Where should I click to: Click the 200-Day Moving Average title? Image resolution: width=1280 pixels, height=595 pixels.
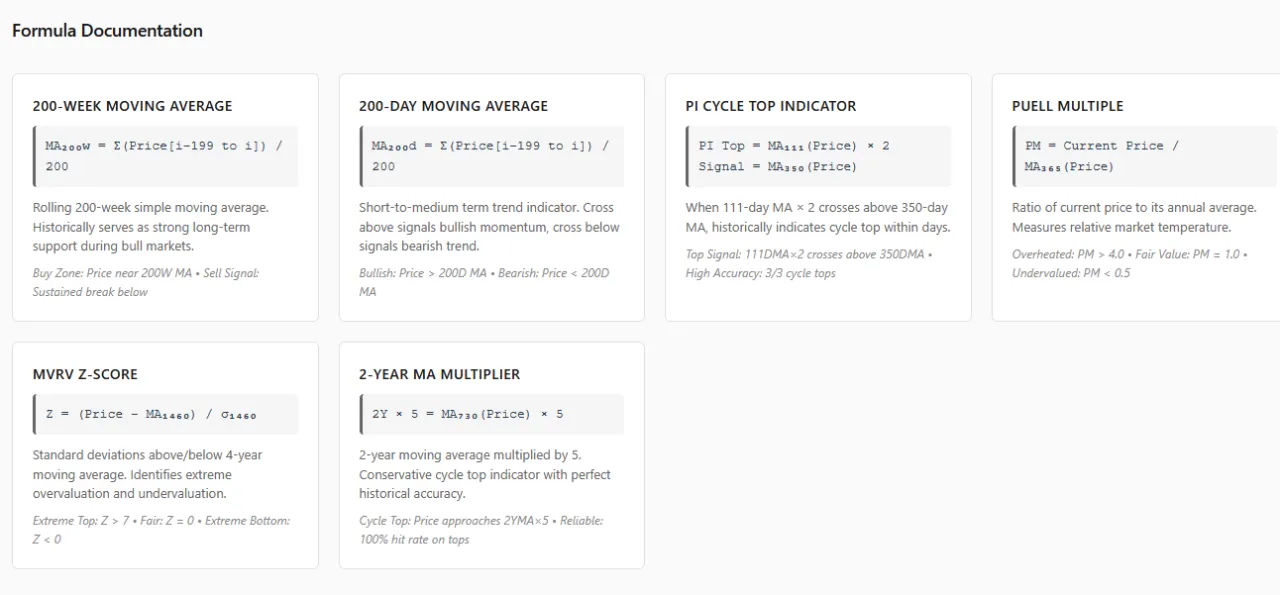pyautogui.click(x=453, y=106)
